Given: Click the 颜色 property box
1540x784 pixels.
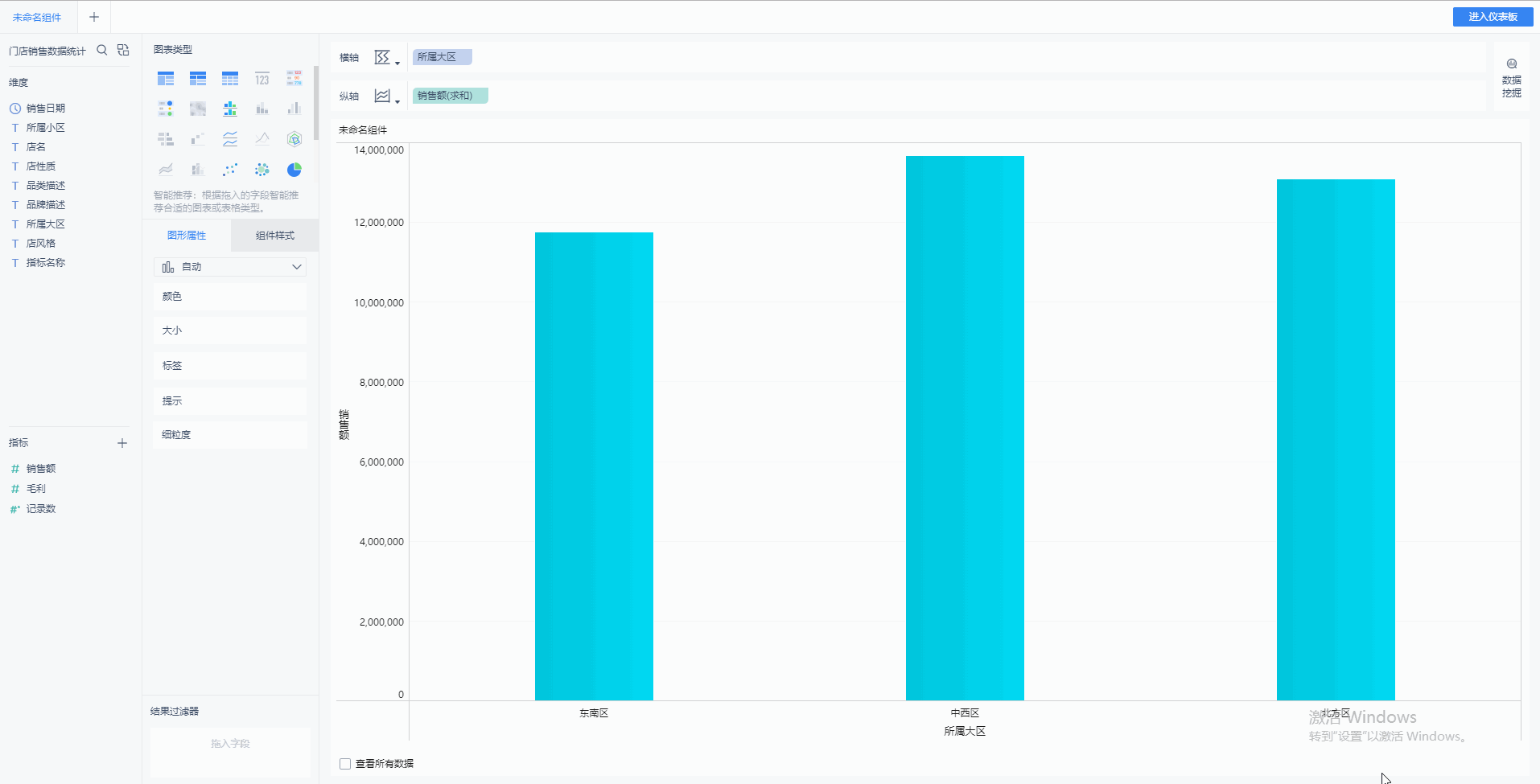Looking at the screenshot, I should [x=230, y=297].
